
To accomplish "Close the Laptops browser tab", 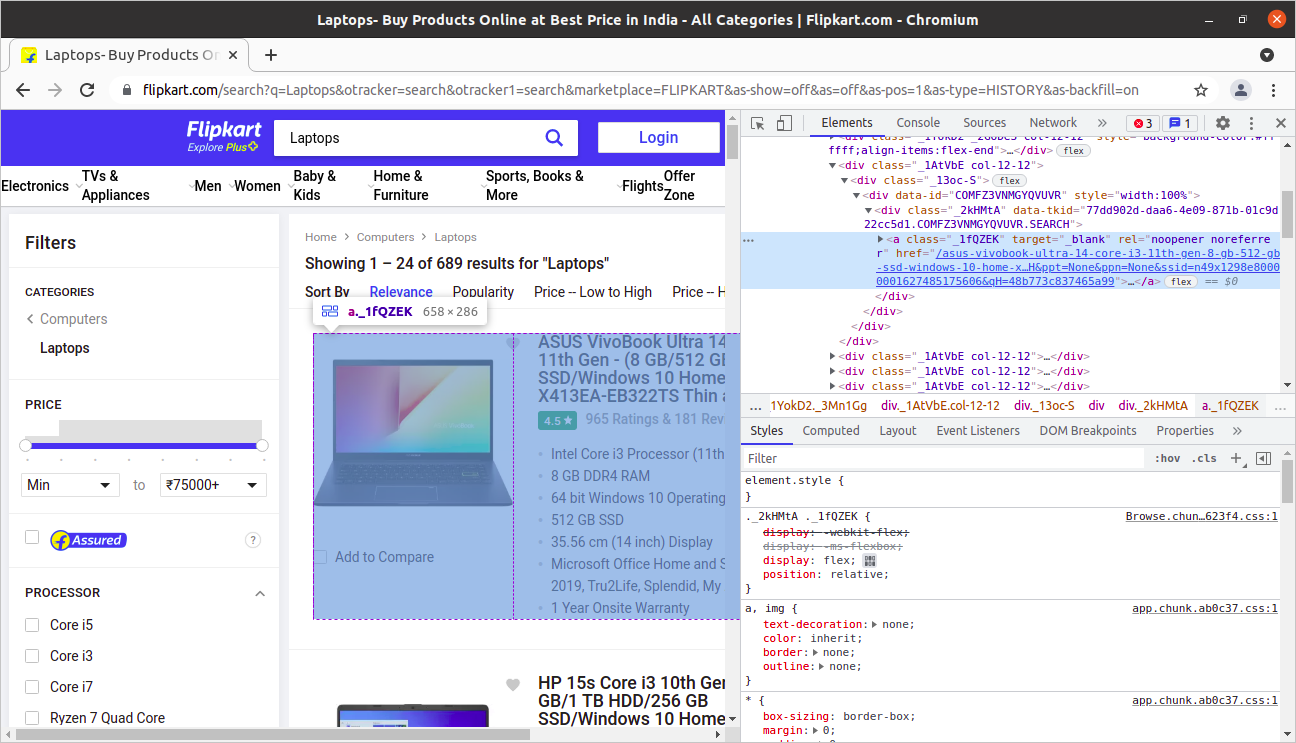I will pyautogui.click(x=233, y=55).
